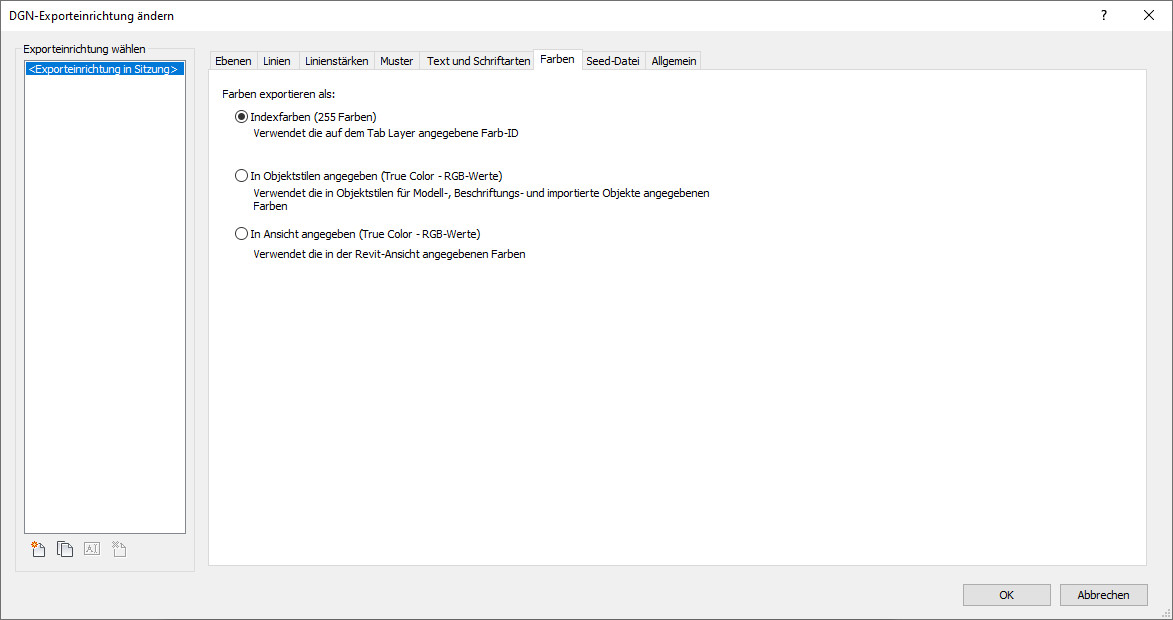Select <Exporteinrichtung in Sitzung> list entry
1173x620 pixels.
coord(104,70)
